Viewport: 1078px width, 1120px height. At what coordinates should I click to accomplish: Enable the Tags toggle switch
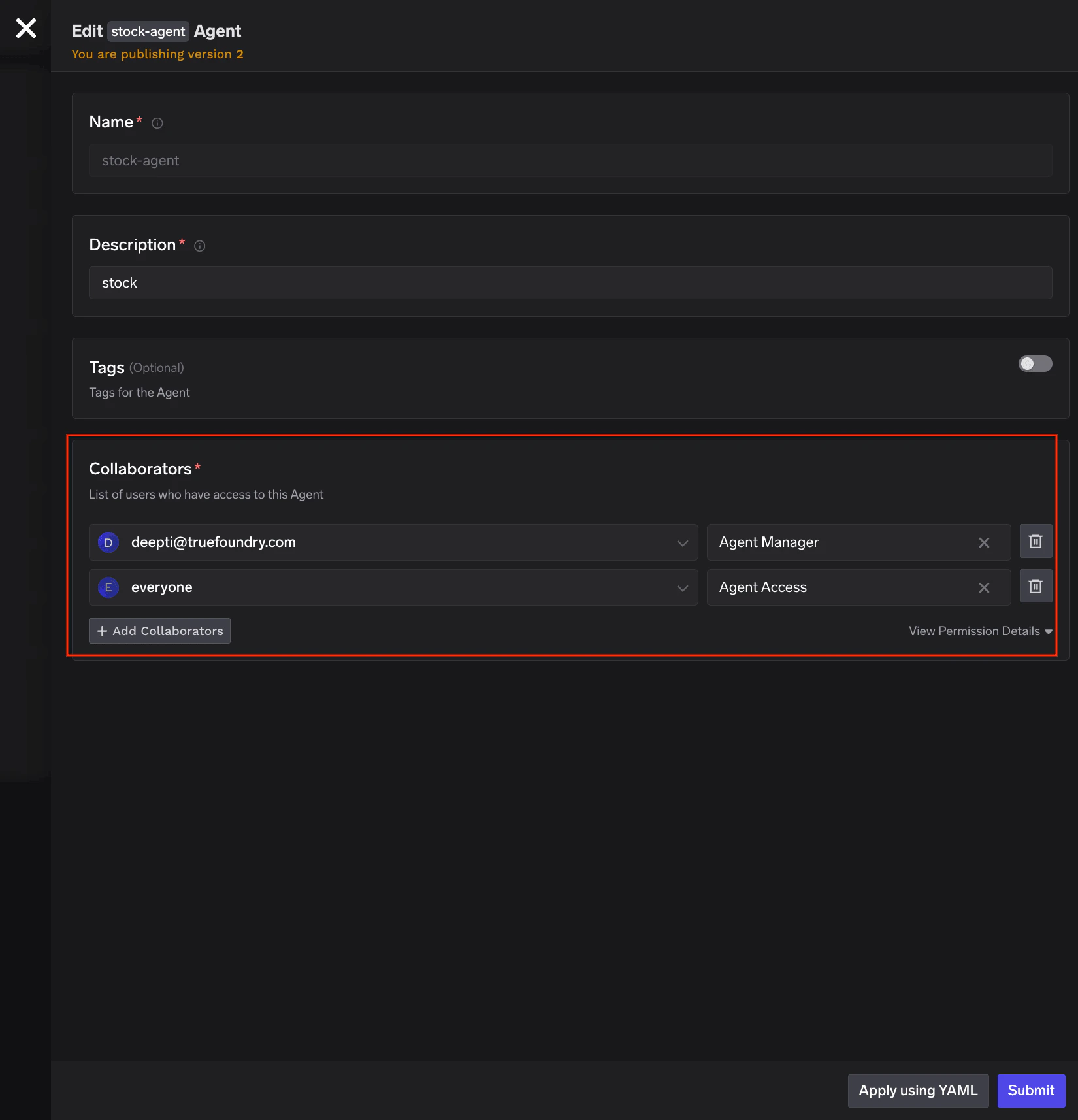(1035, 364)
